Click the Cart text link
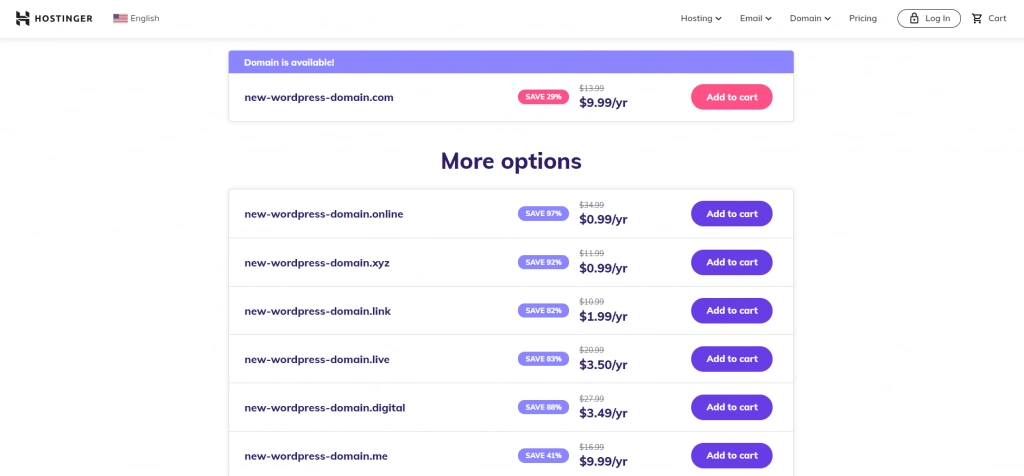The height and width of the screenshot is (476, 1024). click(997, 18)
